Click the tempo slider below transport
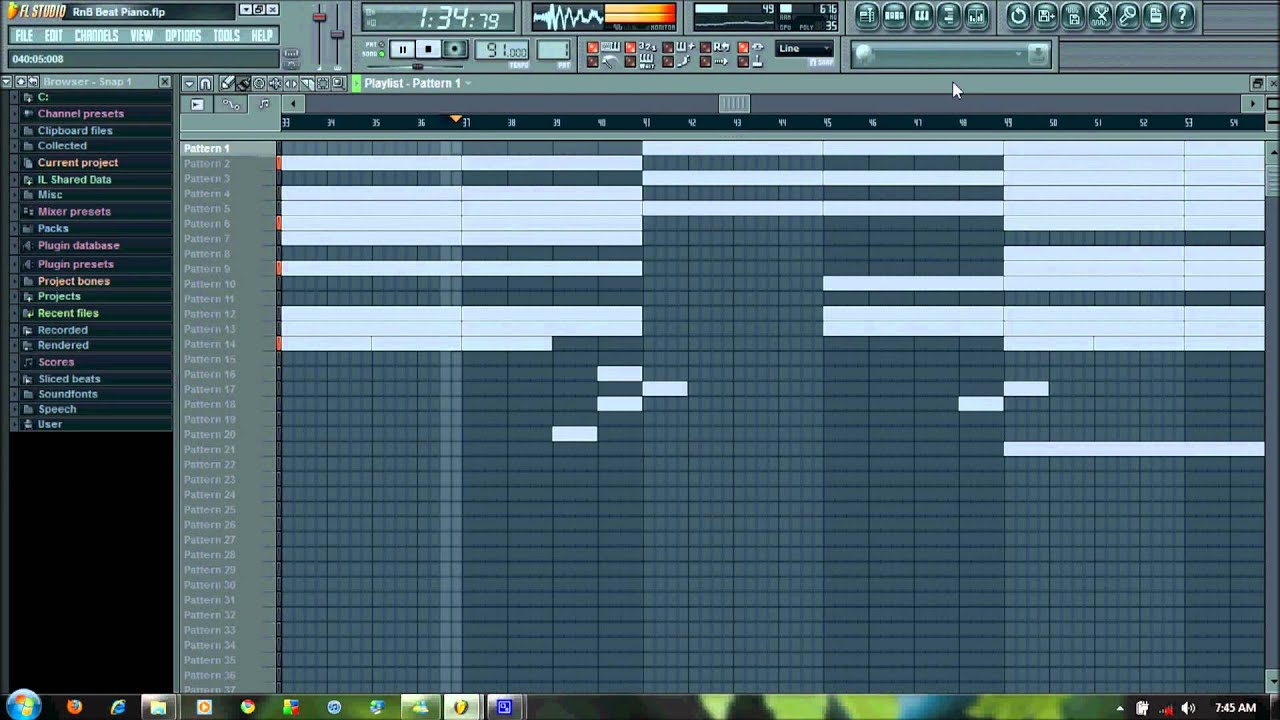Viewport: 1280px width, 720px height. 417,66
